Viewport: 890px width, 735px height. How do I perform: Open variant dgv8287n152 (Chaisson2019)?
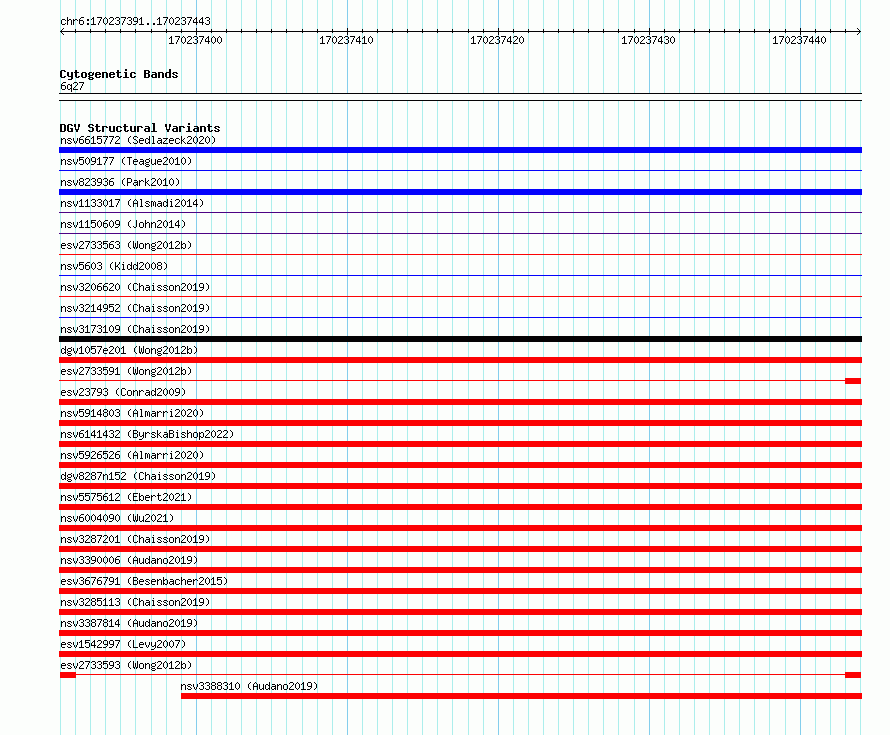coord(138,476)
